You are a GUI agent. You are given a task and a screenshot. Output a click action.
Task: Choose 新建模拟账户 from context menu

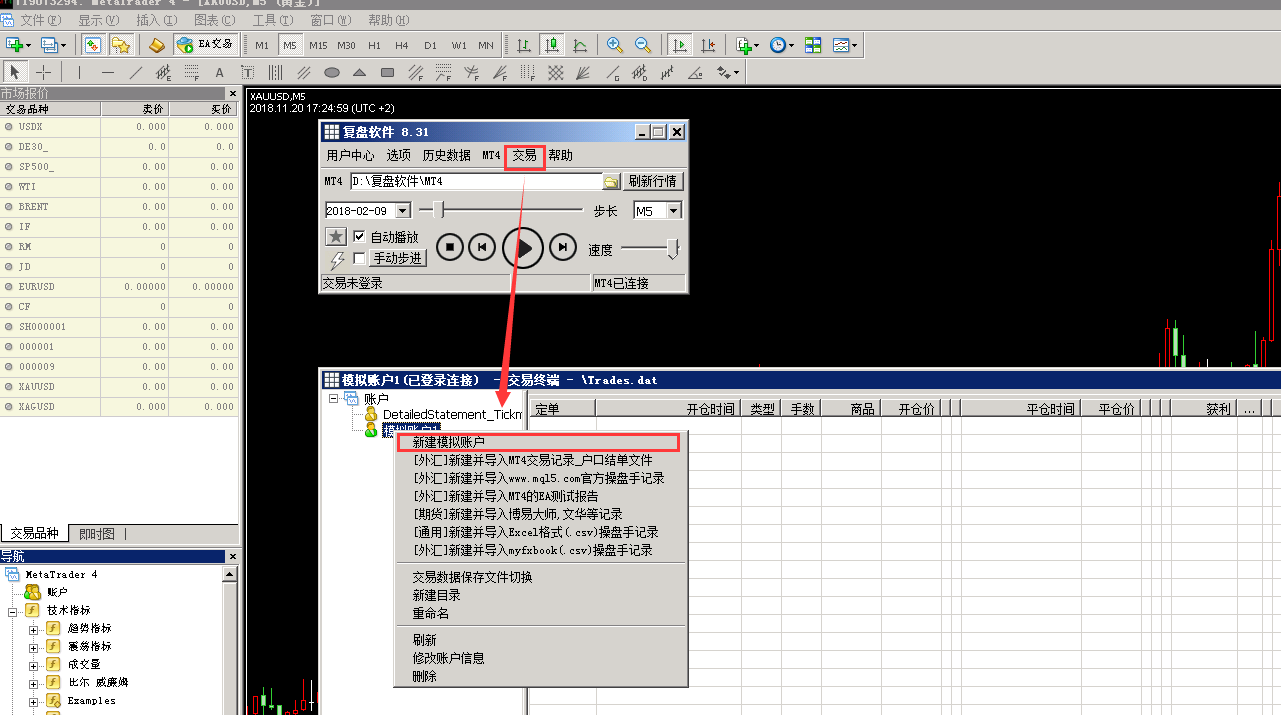coord(448,442)
